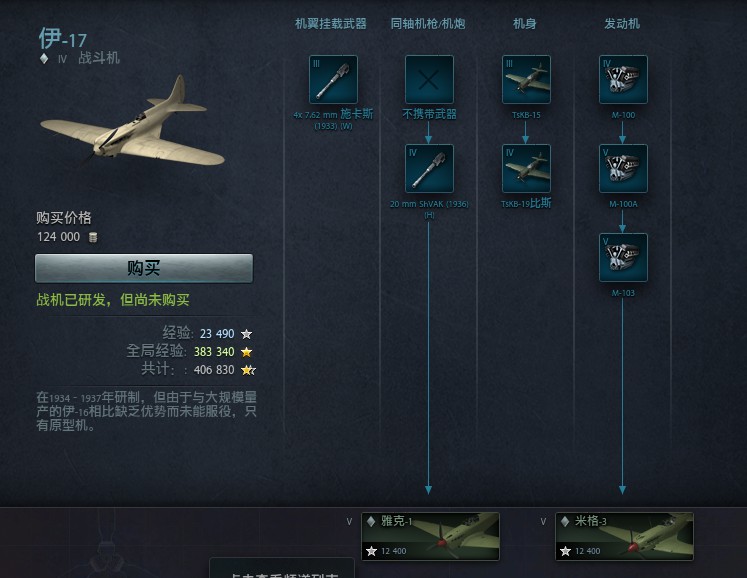The height and width of the screenshot is (578, 747).
Task: Select the TsKB-15 airframe module
Action: [526, 79]
